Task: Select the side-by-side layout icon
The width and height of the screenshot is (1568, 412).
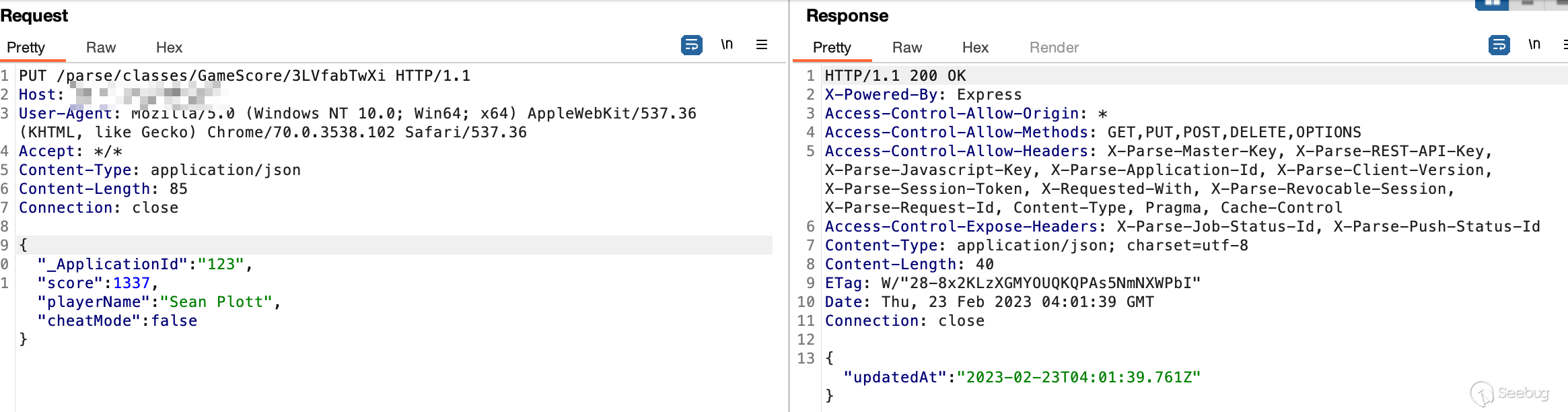Action: 1492,3
